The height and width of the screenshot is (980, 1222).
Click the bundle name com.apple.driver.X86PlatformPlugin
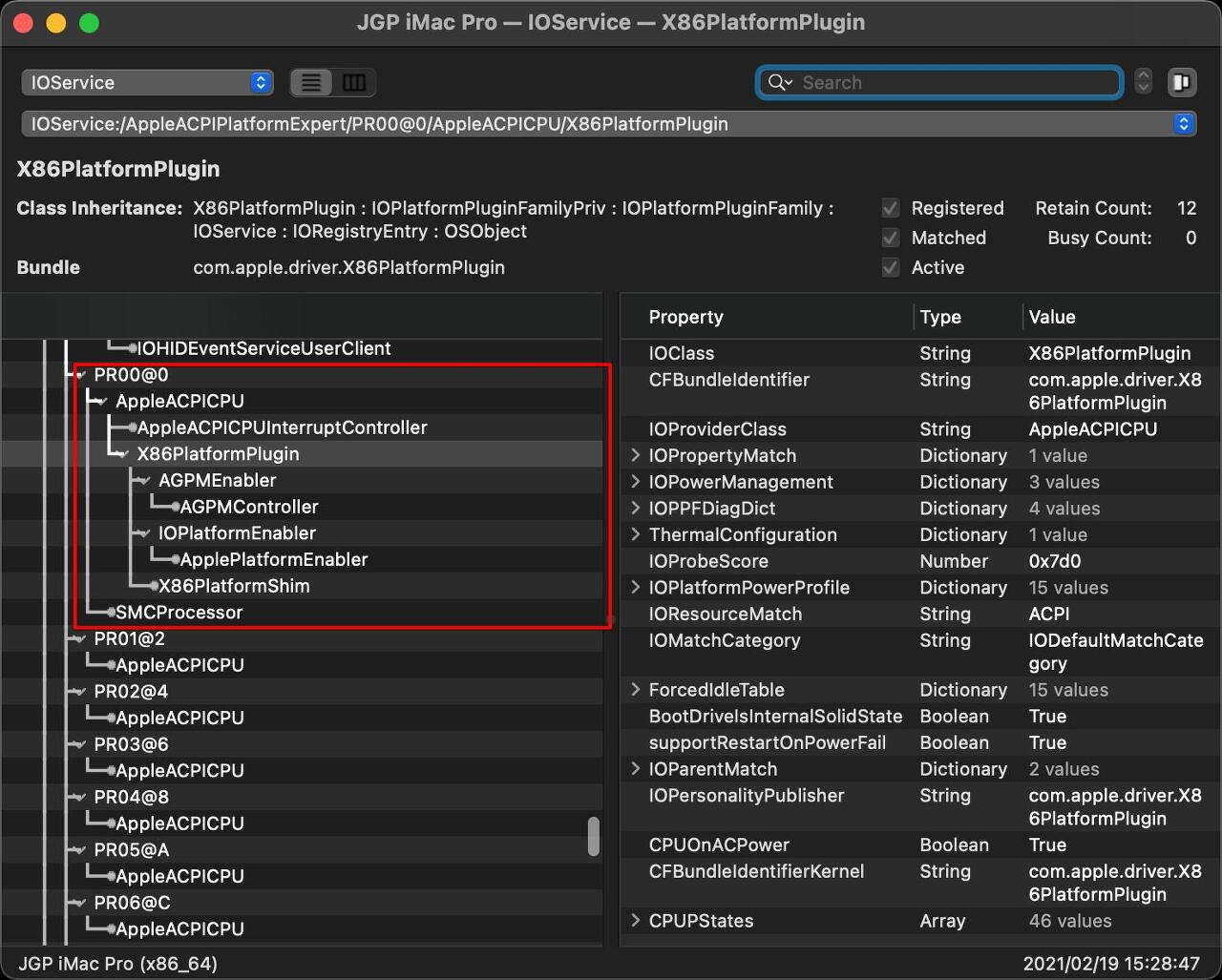click(348, 267)
